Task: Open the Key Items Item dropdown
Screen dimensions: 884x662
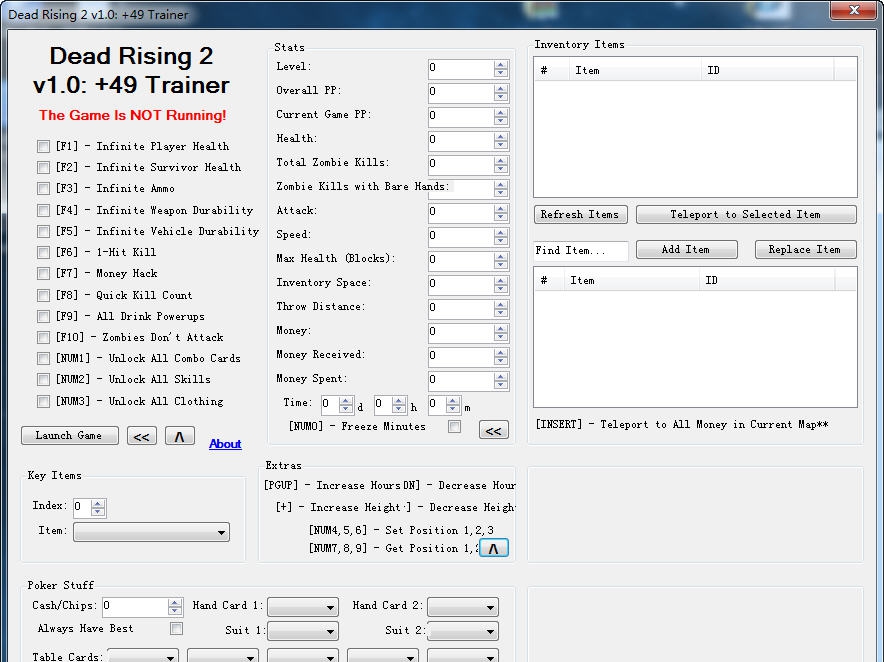Action: tap(151, 533)
